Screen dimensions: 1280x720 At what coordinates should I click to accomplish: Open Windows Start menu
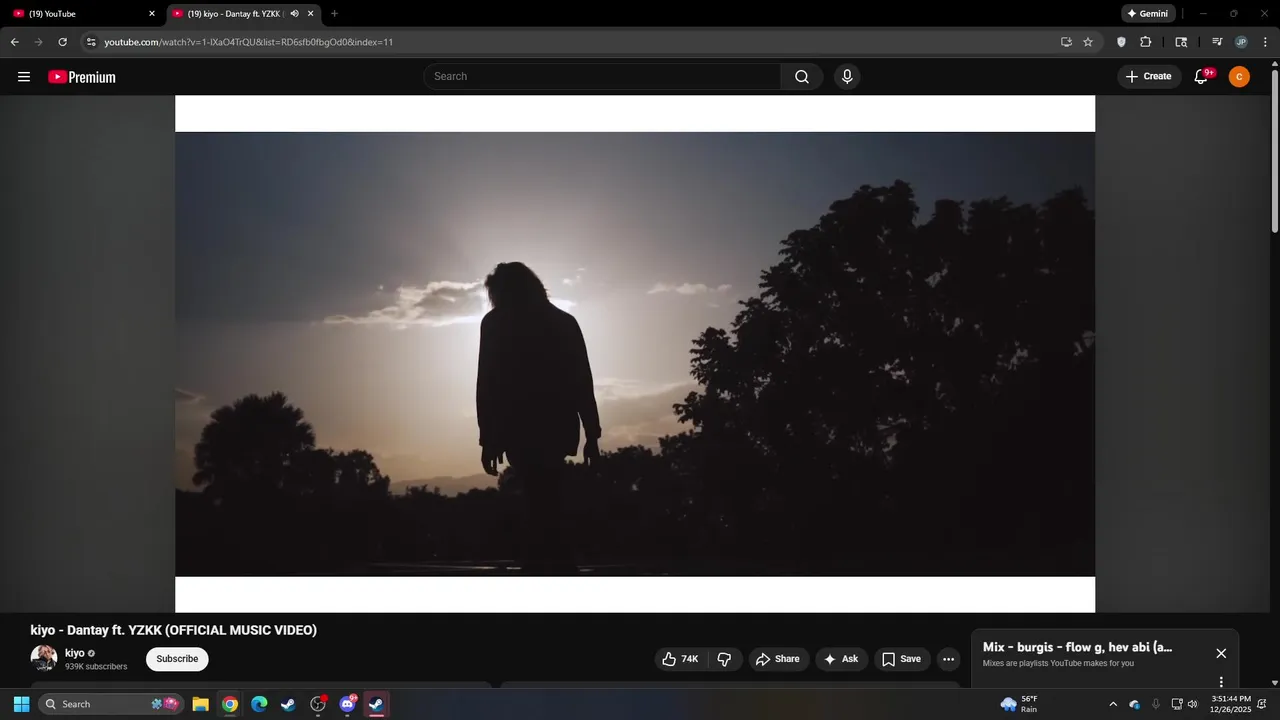point(21,704)
